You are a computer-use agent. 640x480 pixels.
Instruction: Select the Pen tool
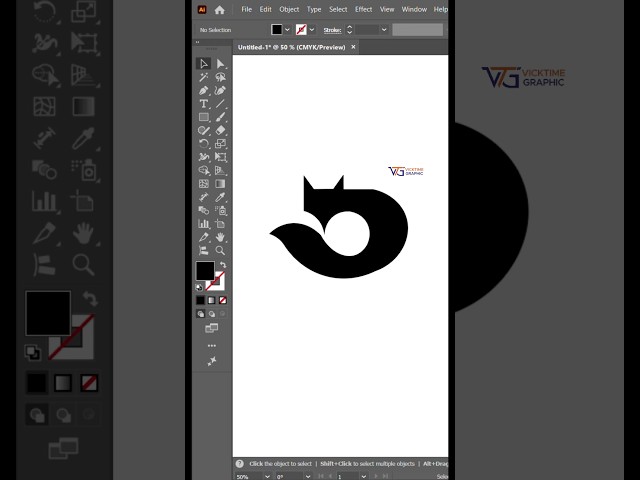point(204,91)
